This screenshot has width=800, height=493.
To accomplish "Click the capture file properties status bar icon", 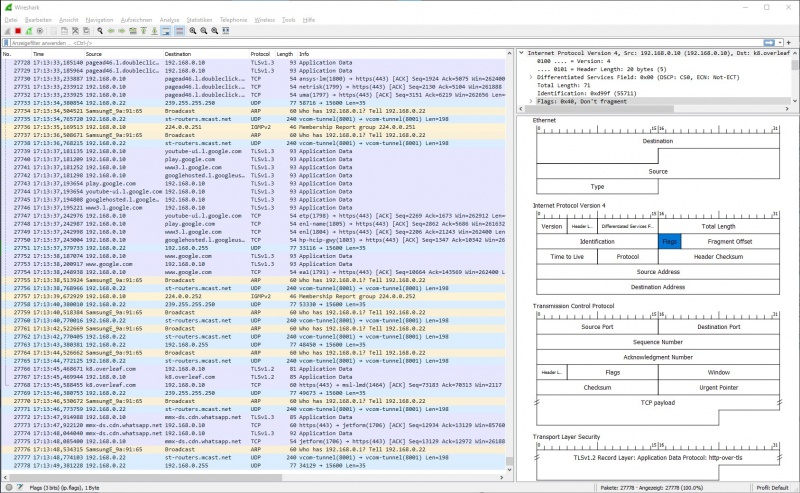I will (x=20, y=487).
